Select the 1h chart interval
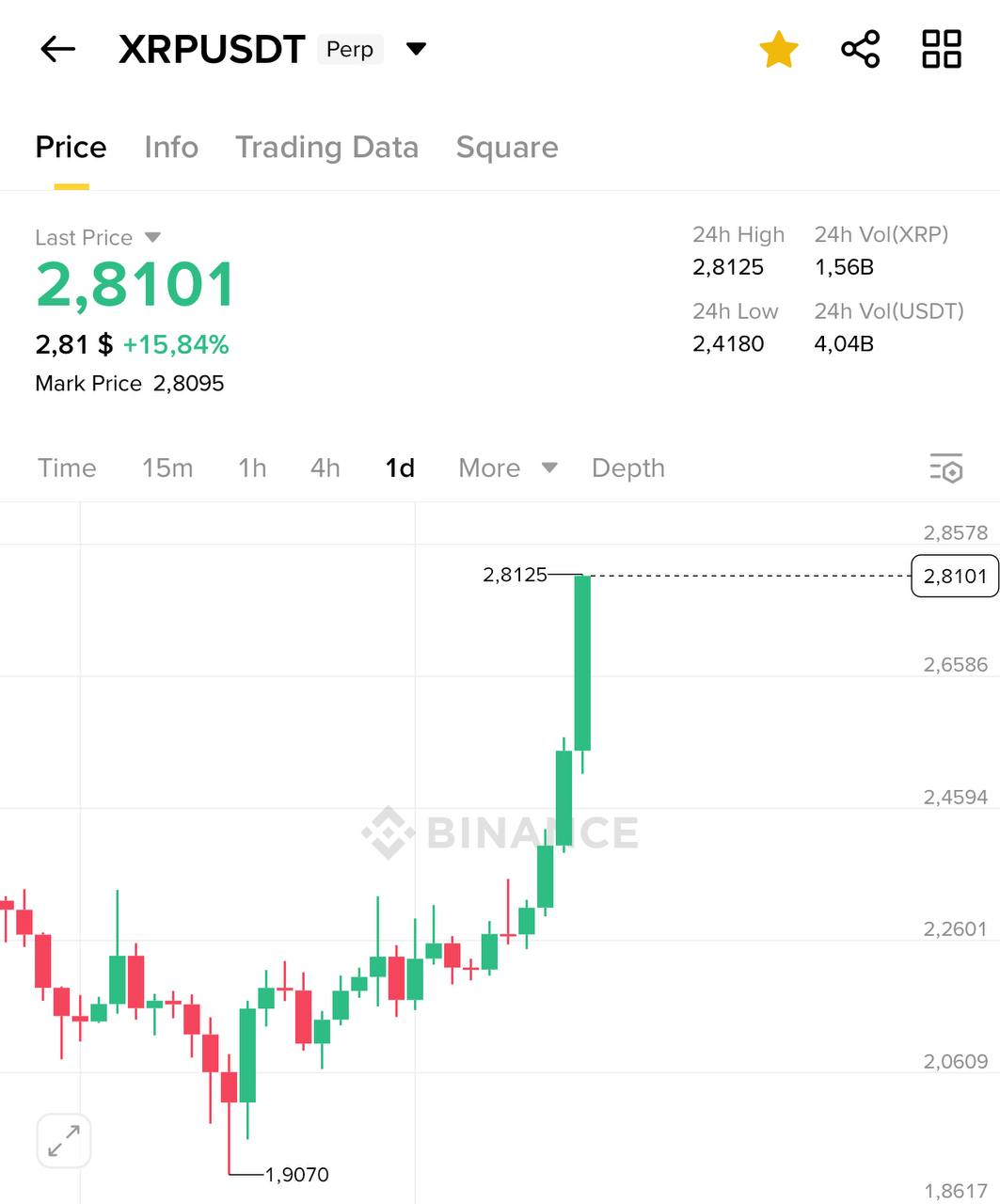This screenshot has width=1000, height=1204. (252, 467)
